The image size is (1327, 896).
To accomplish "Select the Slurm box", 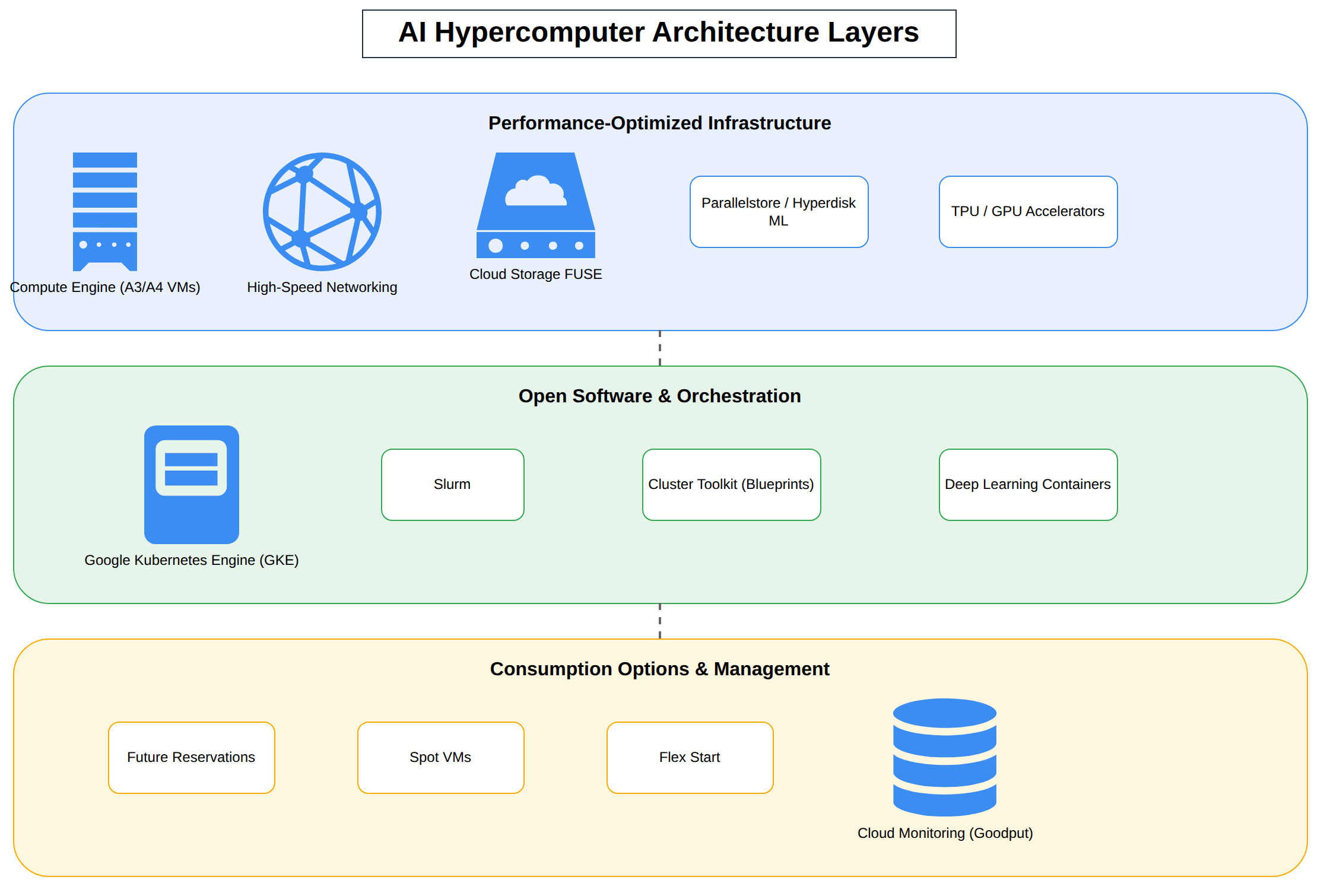I will click(453, 485).
